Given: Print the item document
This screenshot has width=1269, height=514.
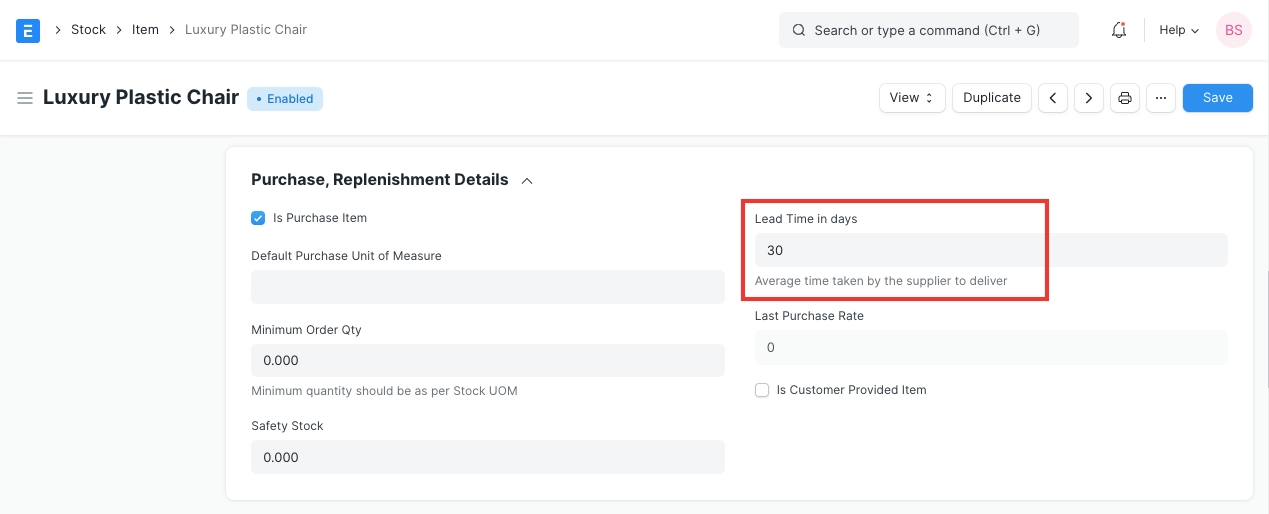Looking at the screenshot, I should pyautogui.click(x=1125, y=98).
